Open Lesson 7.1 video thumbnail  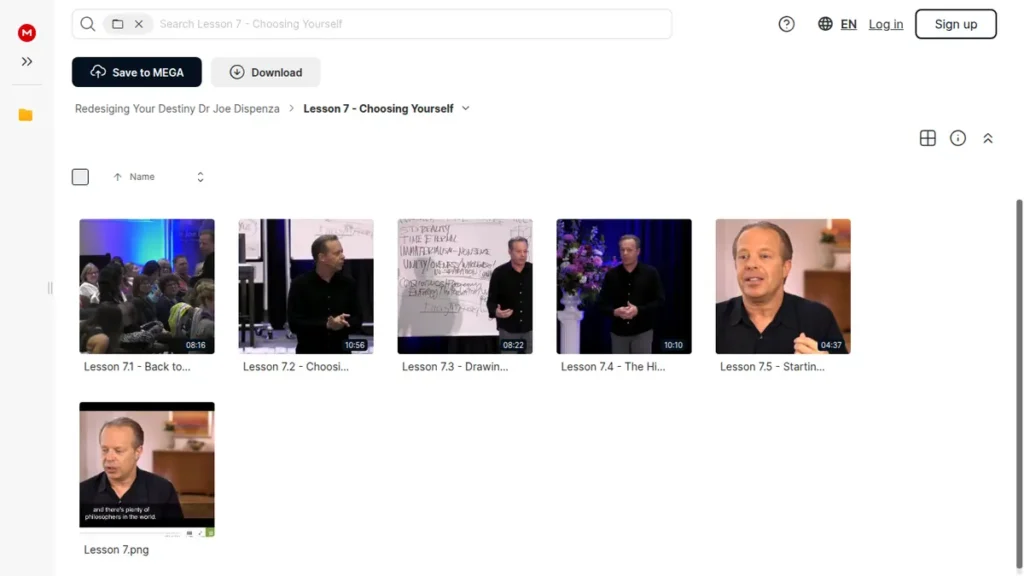(147, 286)
